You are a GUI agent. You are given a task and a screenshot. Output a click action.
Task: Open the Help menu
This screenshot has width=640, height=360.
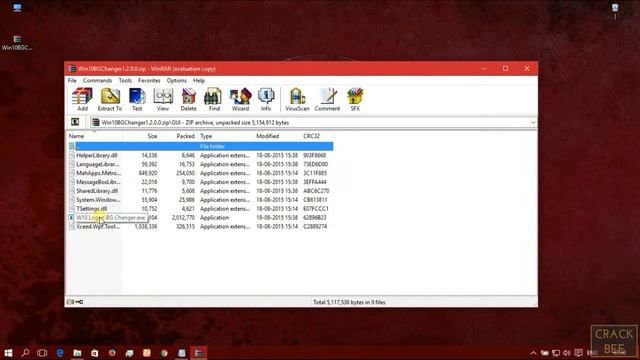pyautogui.click(x=199, y=80)
